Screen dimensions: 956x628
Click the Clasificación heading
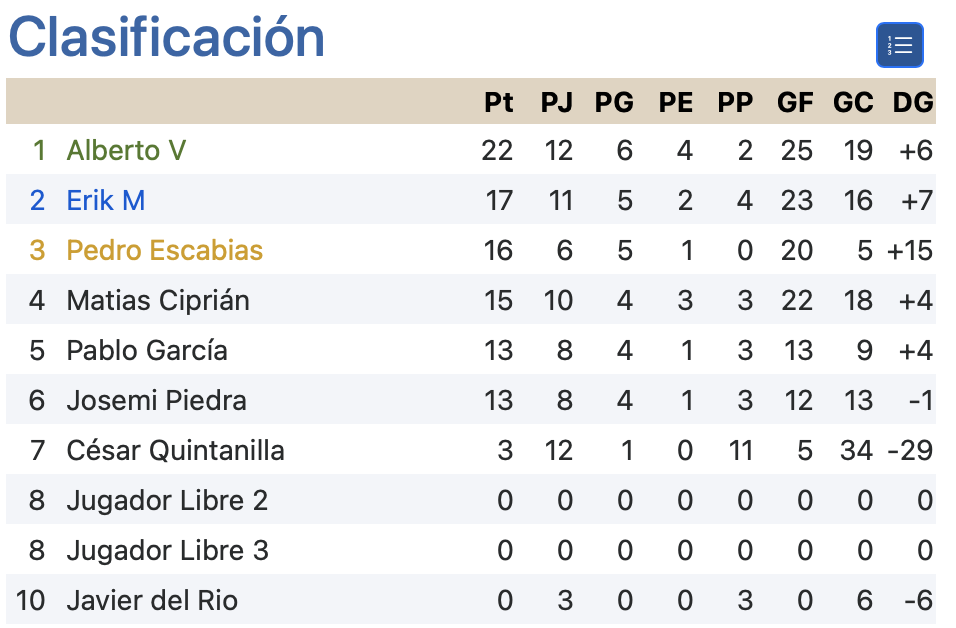tap(166, 37)
